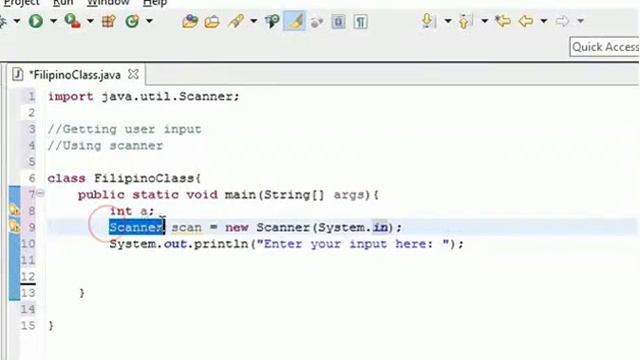Click the Open Type icon
This screenshot has width=640, height=360.
tap(190, 21)
